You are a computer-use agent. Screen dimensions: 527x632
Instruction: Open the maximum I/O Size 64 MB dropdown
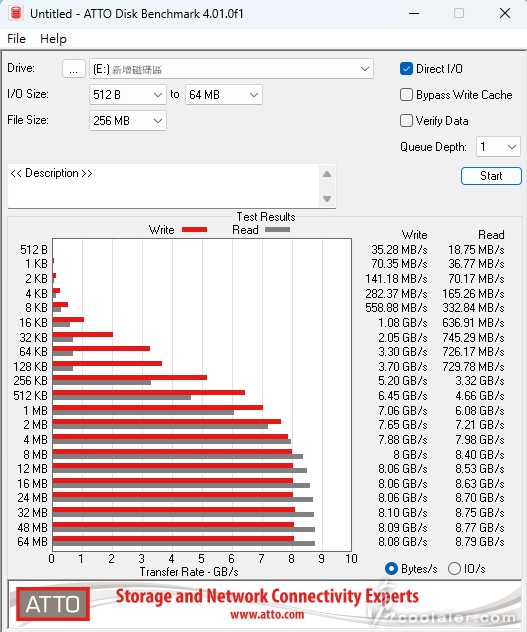tap(224, 95)
